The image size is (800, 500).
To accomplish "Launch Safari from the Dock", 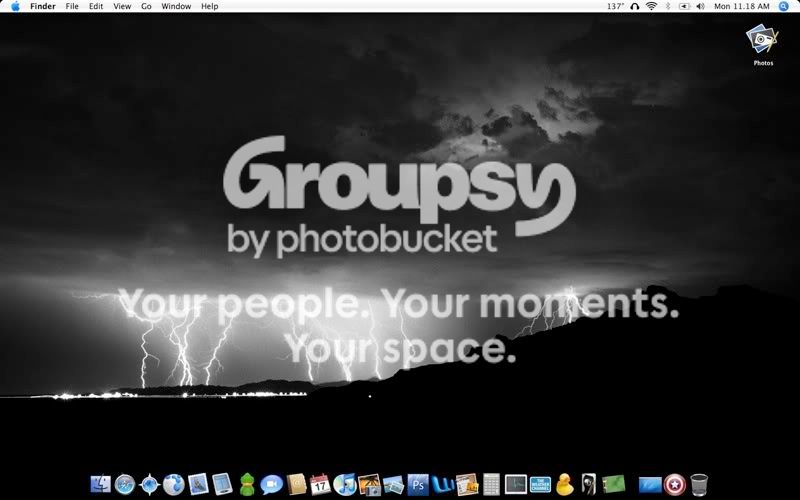I will click(x=125, y=484).
